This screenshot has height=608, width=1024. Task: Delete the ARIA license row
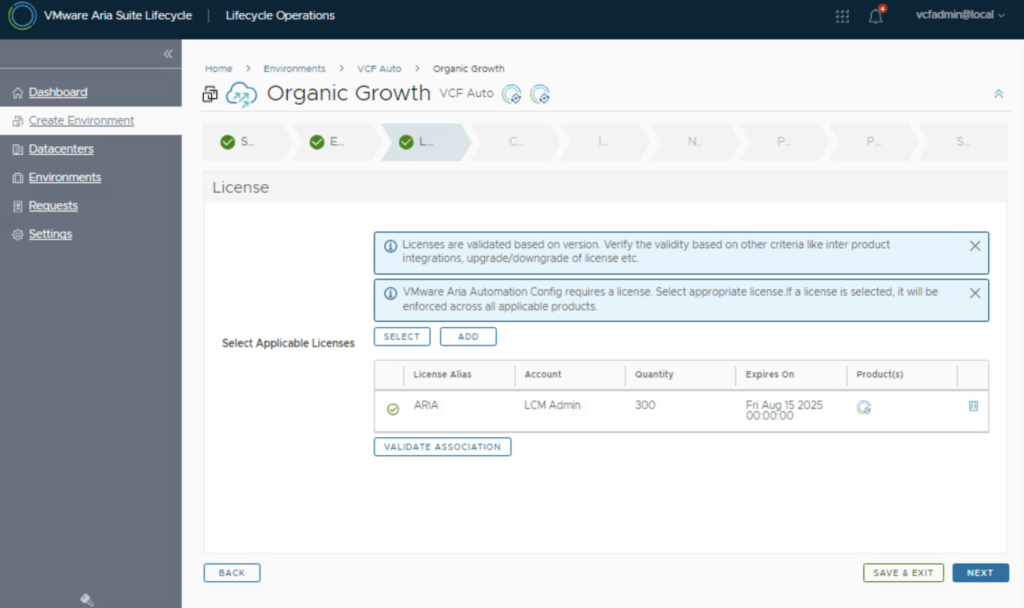tap(973, 406)
